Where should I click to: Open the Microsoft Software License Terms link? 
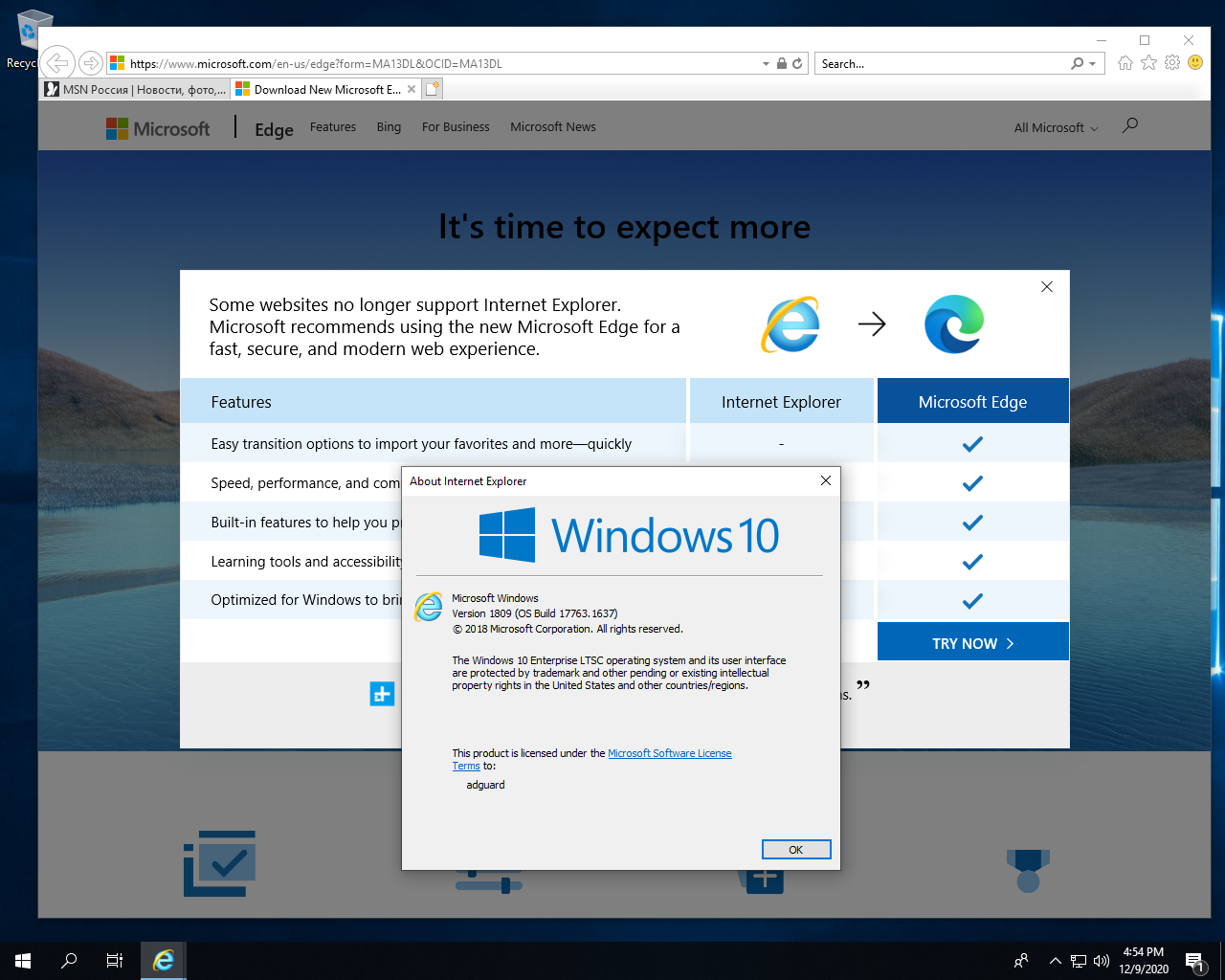tap(669, 753)
